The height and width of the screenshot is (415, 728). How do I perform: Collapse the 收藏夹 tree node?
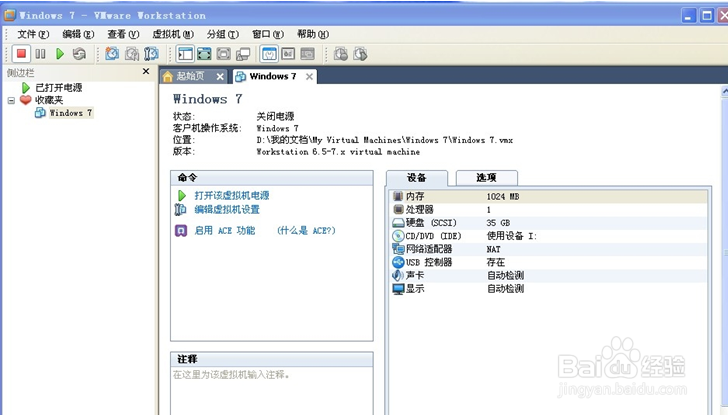pyautogui.click(x=11, y=100)
